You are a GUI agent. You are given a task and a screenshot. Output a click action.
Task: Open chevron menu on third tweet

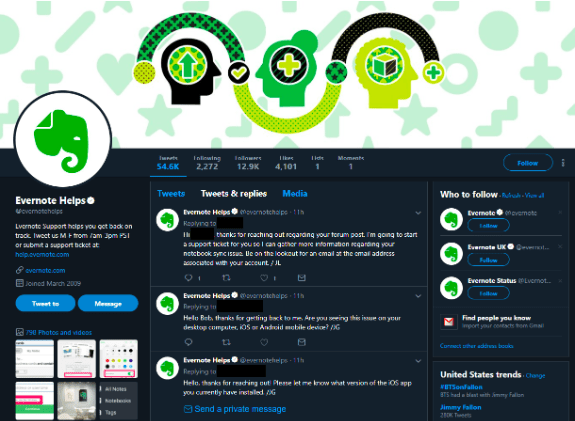point(418,361)
